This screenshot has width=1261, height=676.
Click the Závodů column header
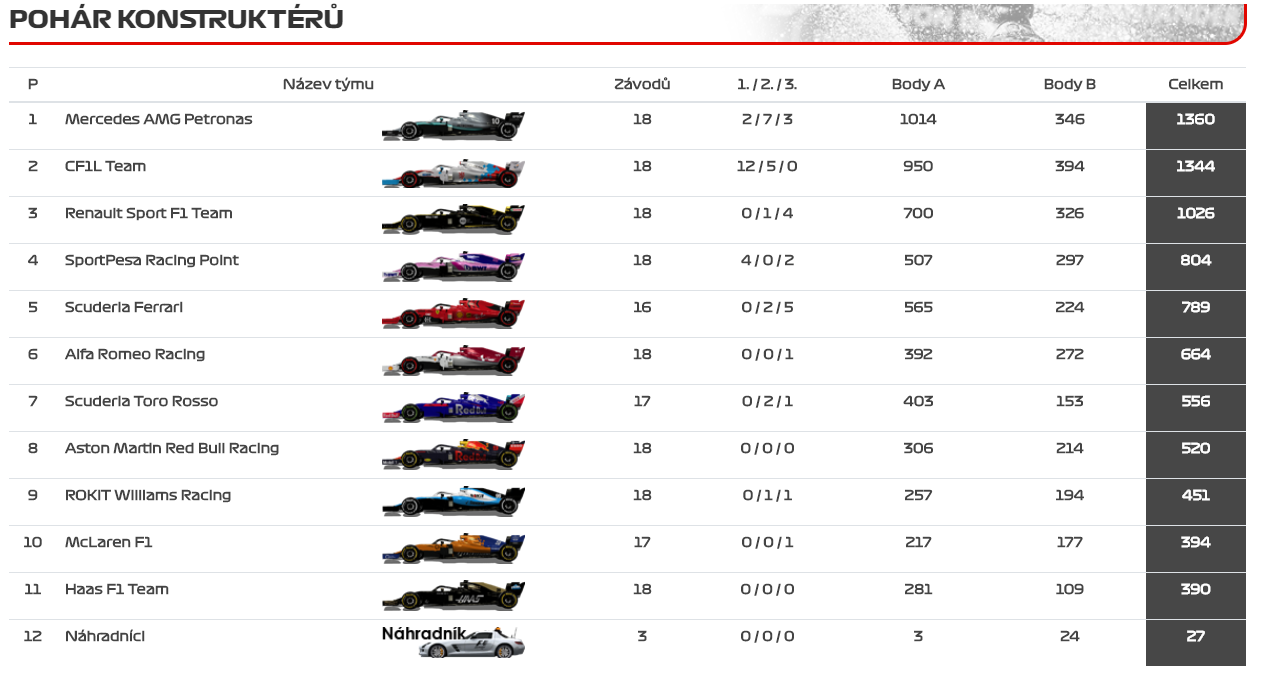tap(642, 84)
